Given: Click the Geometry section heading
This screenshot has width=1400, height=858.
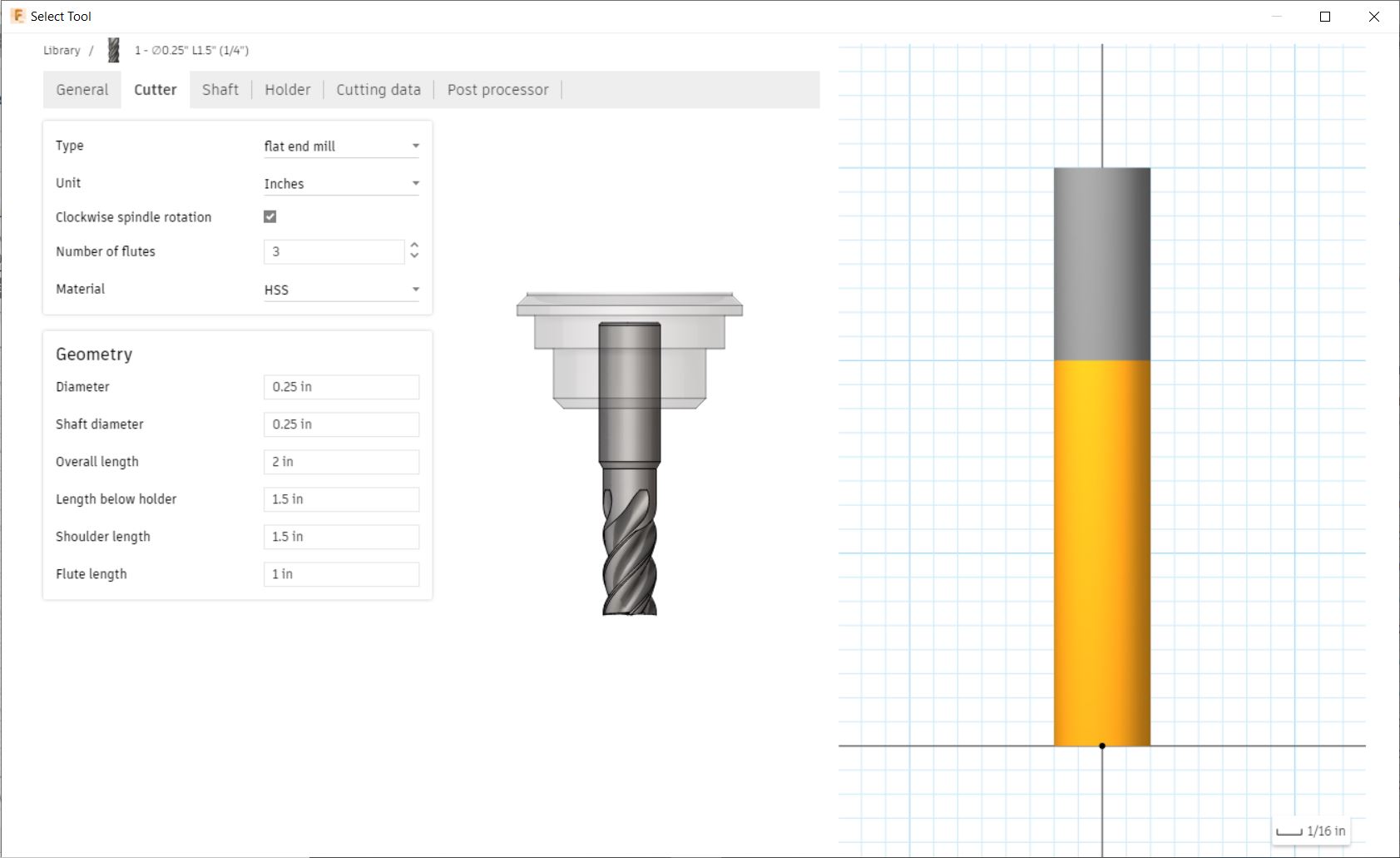Looking at the screenshot, I should coord(94,355).
